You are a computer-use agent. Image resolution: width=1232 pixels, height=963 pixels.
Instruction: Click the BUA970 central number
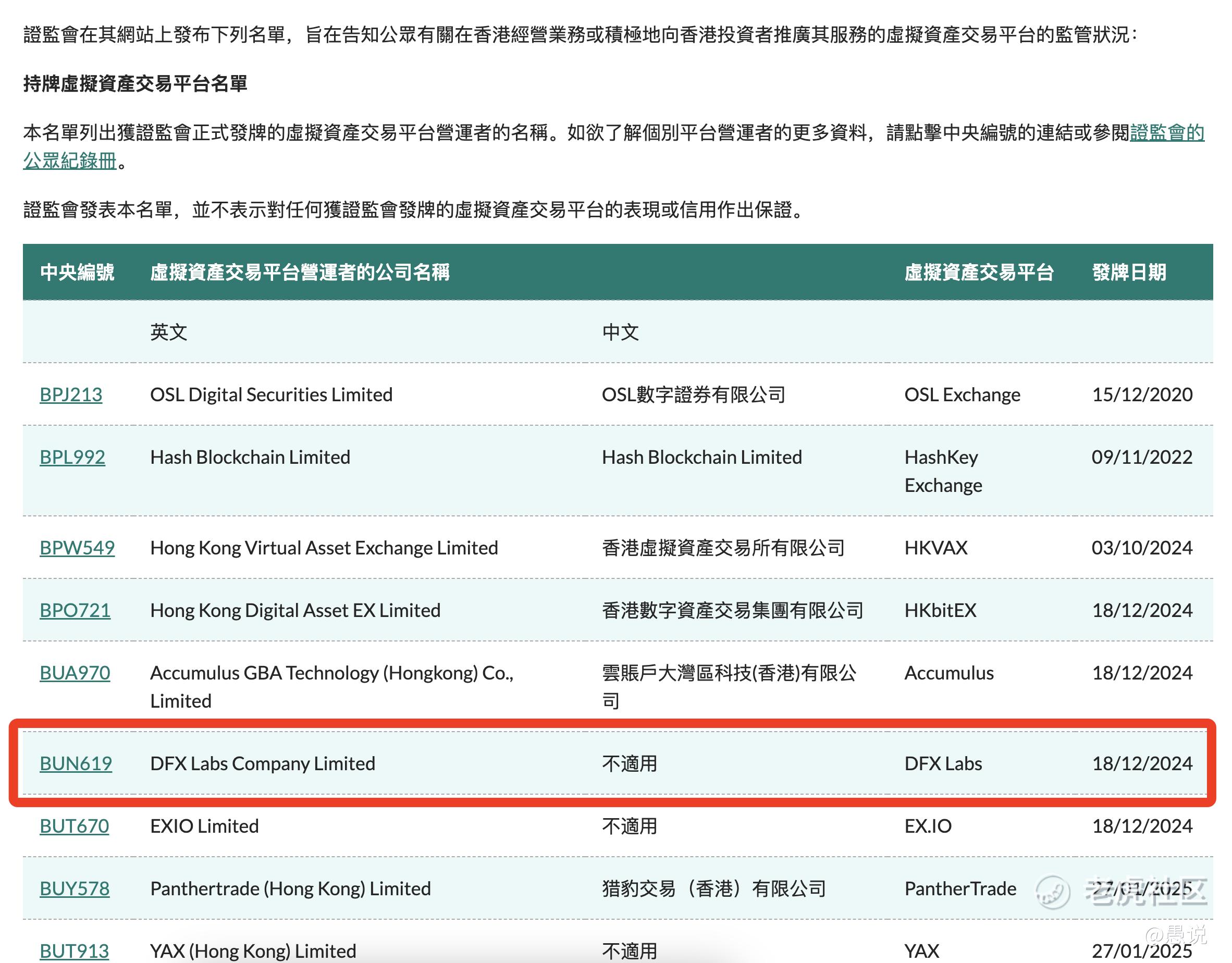click(75, 673)
